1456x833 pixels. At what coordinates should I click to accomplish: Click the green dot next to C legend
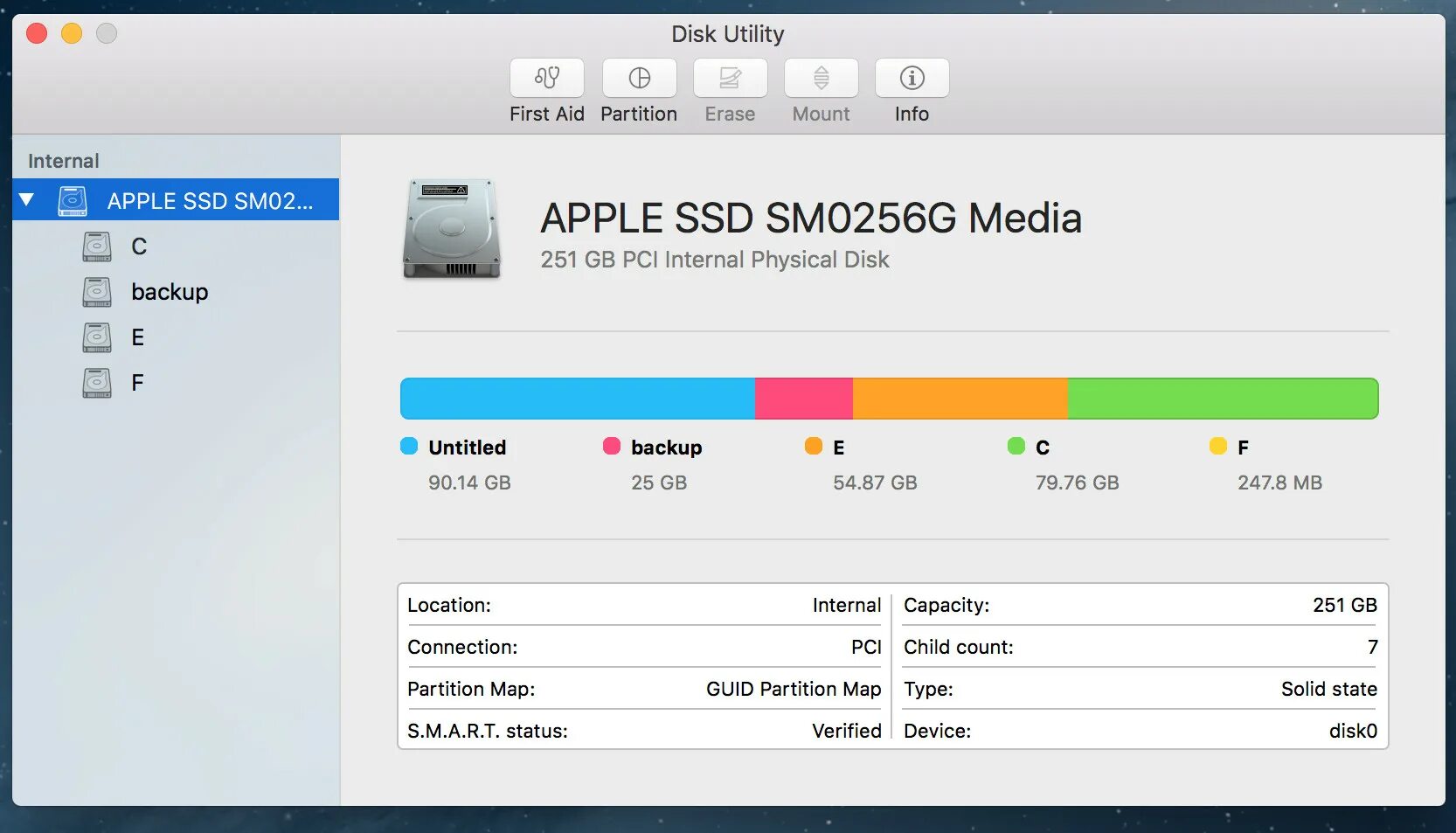(1016, 446)
